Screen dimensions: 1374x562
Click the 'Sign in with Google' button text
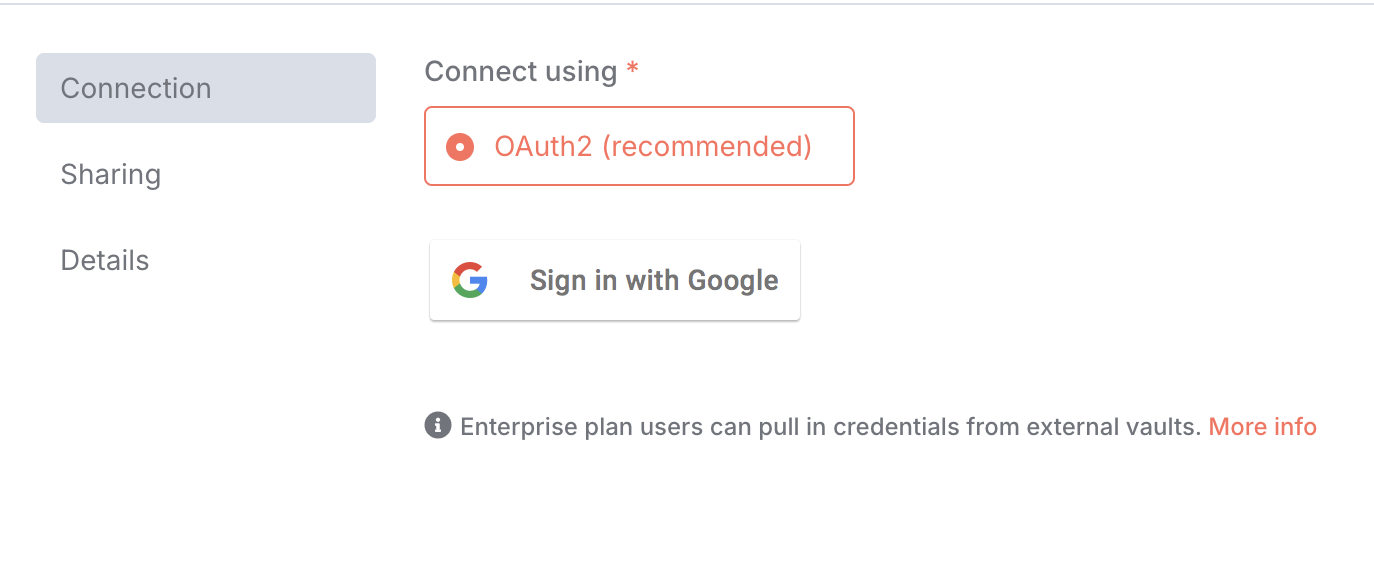tap(654, 280)
